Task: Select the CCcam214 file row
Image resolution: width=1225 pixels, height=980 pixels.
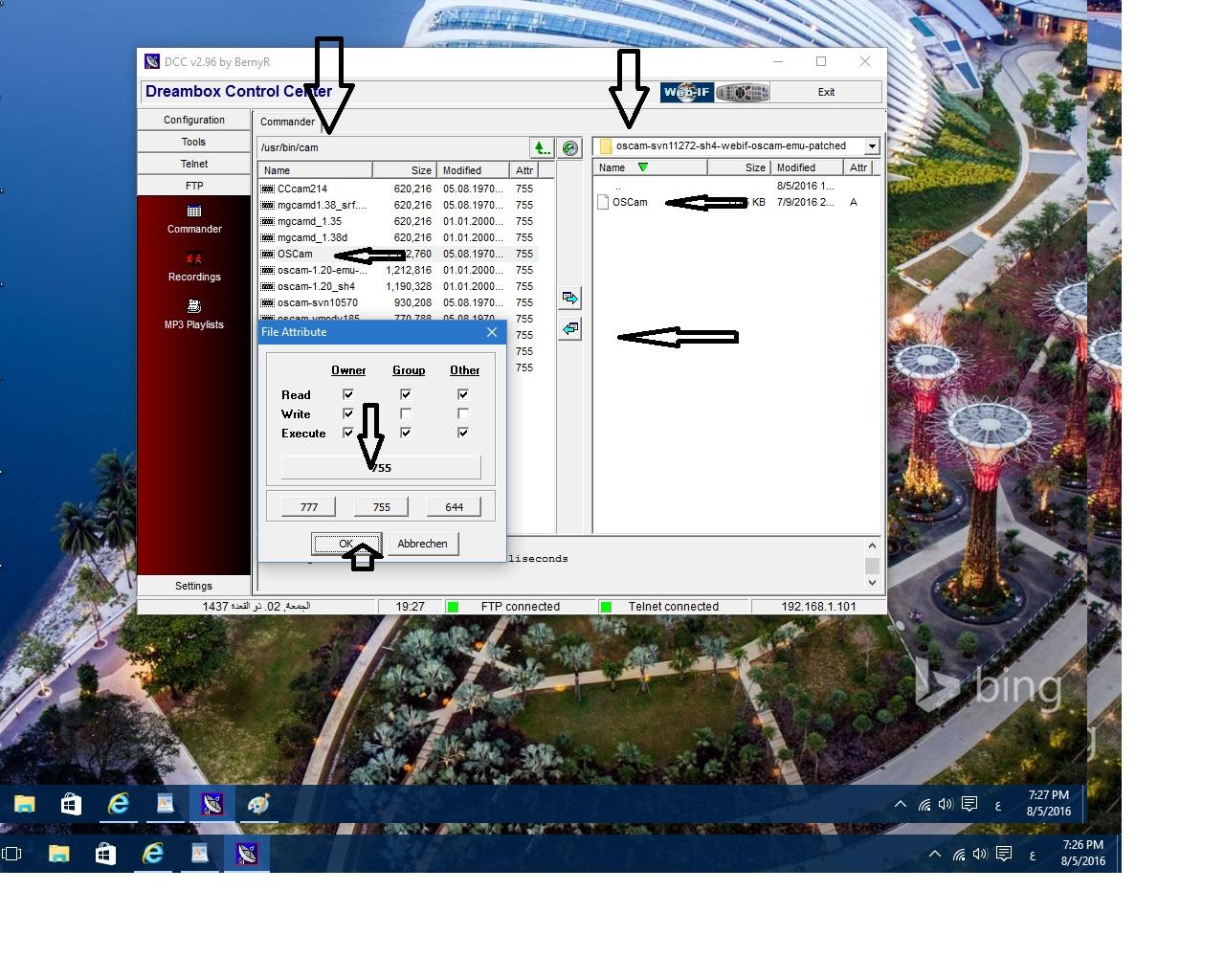Action: point(398,189)
